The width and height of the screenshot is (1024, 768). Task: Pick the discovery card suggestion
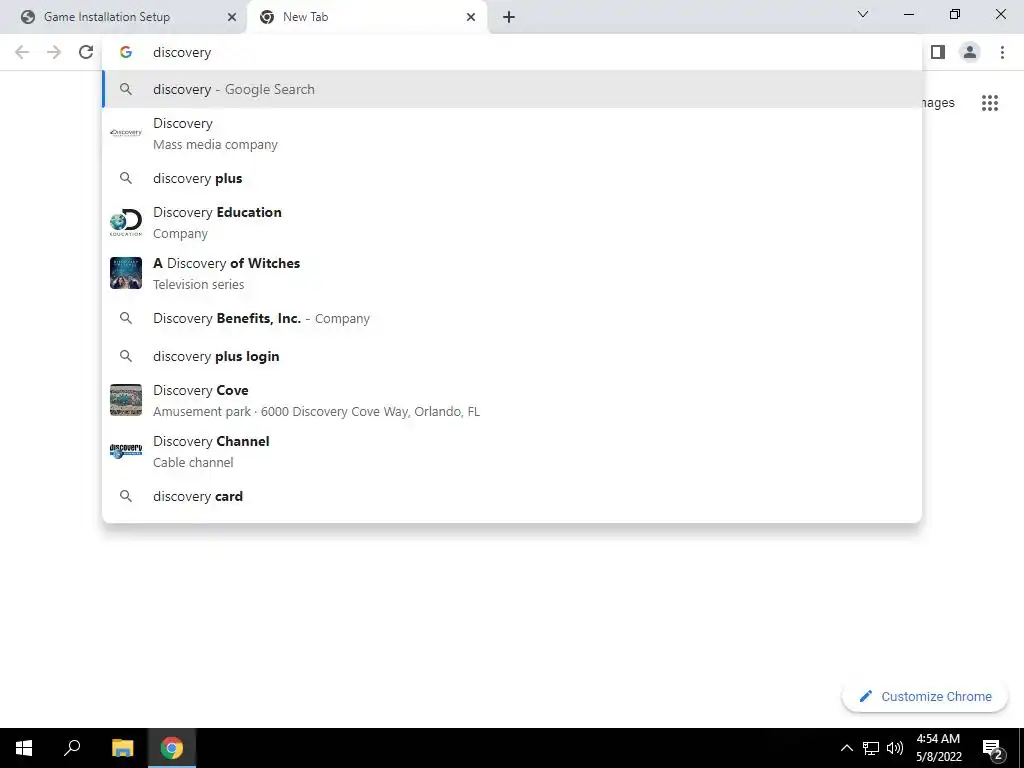coord(512,496)
